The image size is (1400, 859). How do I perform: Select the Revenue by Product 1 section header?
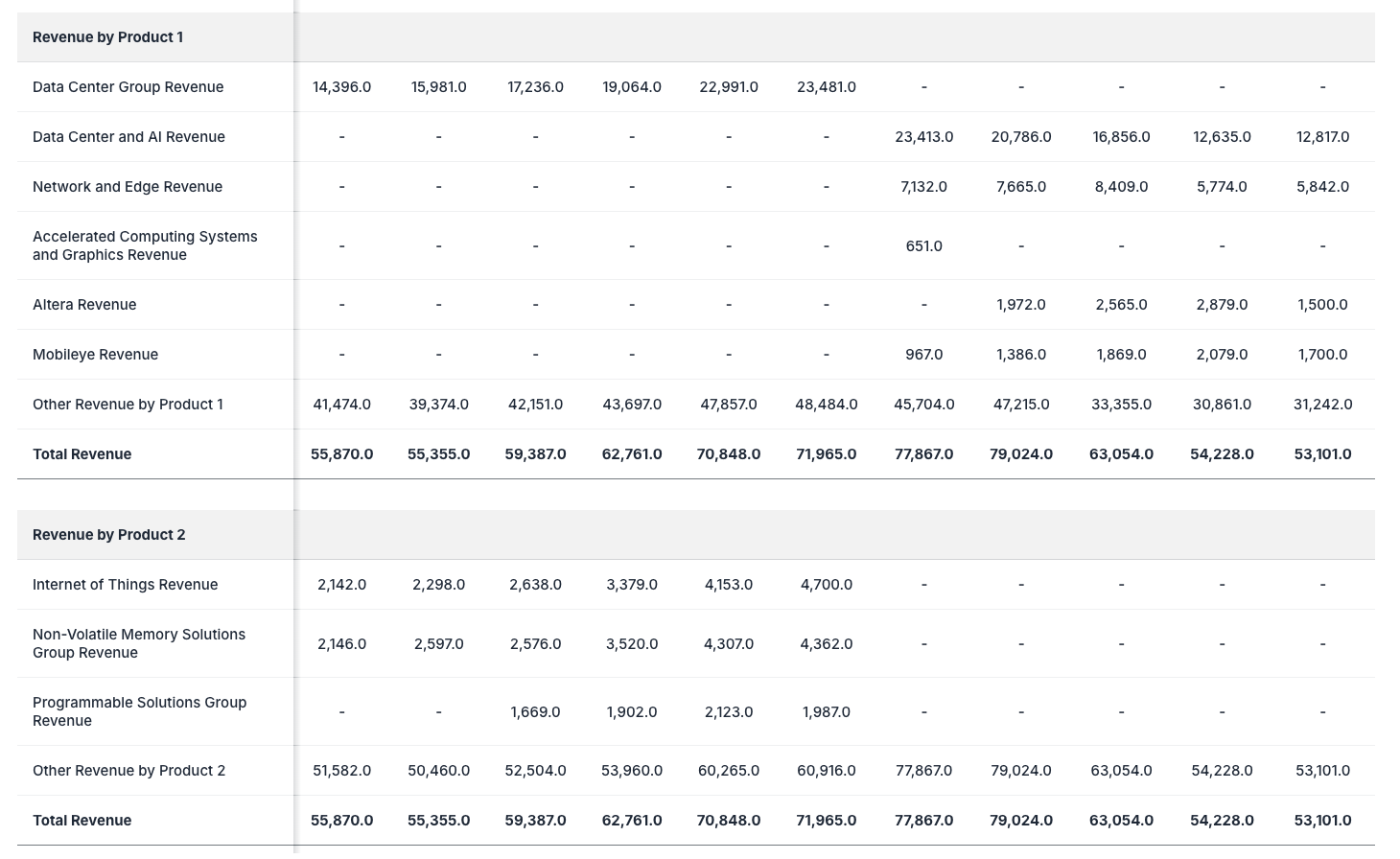(x=107, y=36)
